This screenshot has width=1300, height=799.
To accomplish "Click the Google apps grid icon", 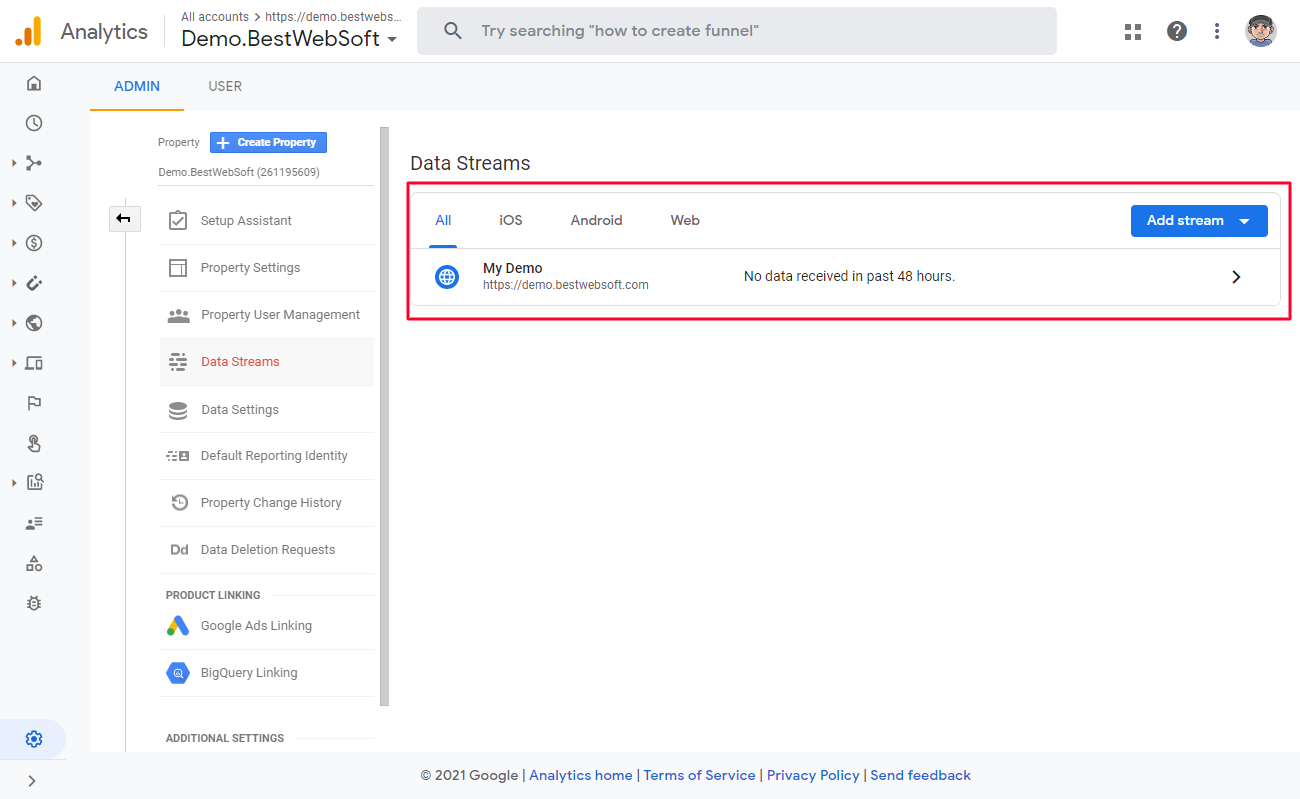I will [x=1133, y=31].
